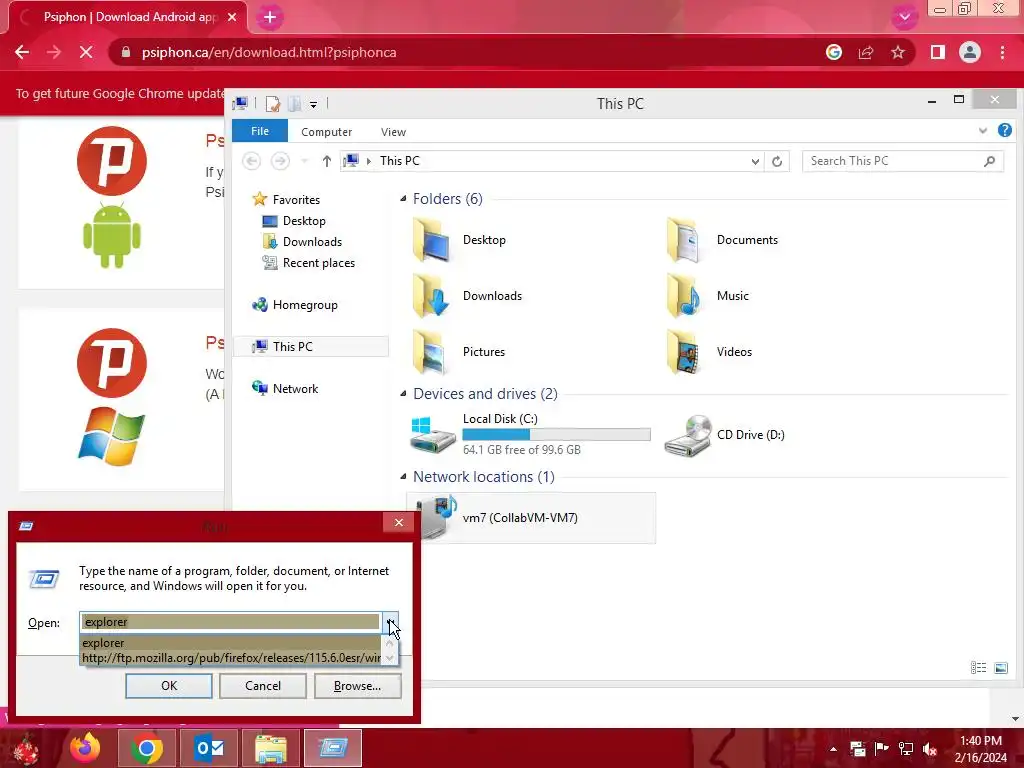Refresh the This PC view
1024x768 pixels.
tap(776, 161)
